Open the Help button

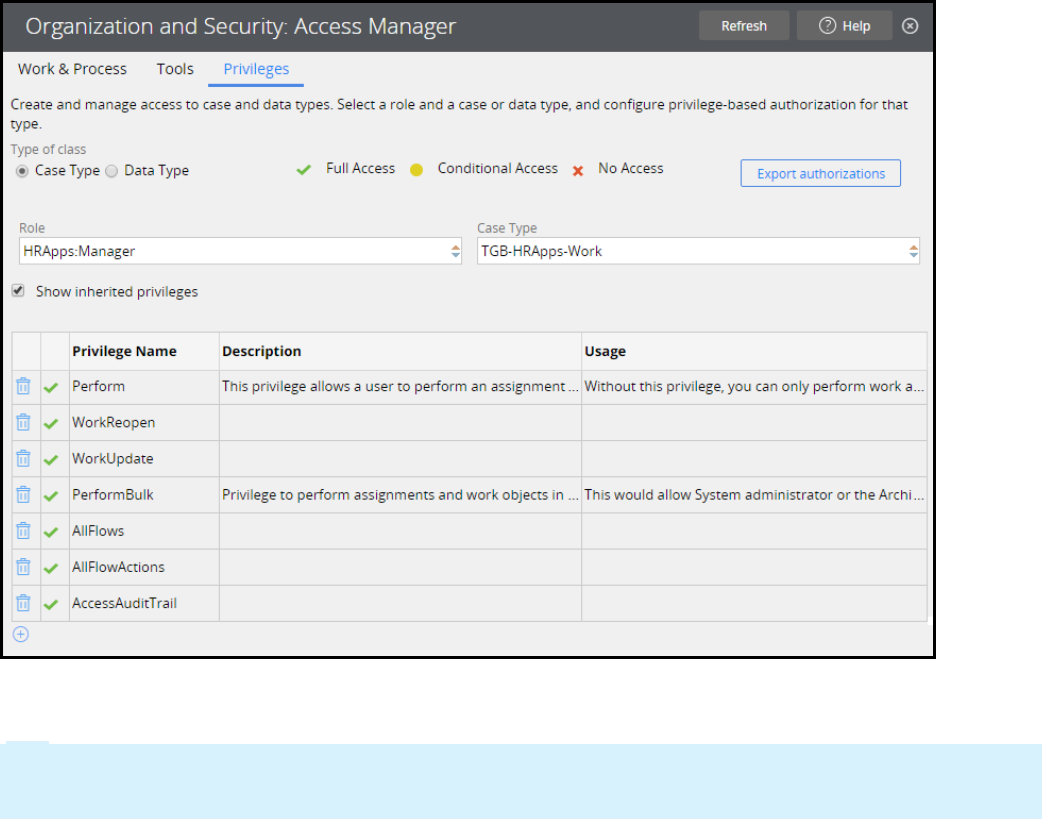tap(844, 26)
